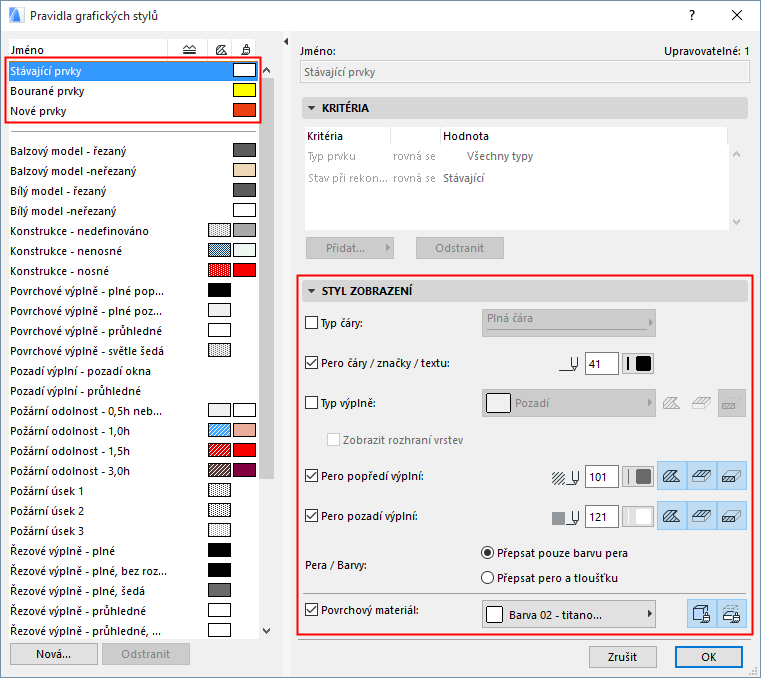761x678 pixels.
Task: Toggle second surface material override icon
Action: point(731,614)
